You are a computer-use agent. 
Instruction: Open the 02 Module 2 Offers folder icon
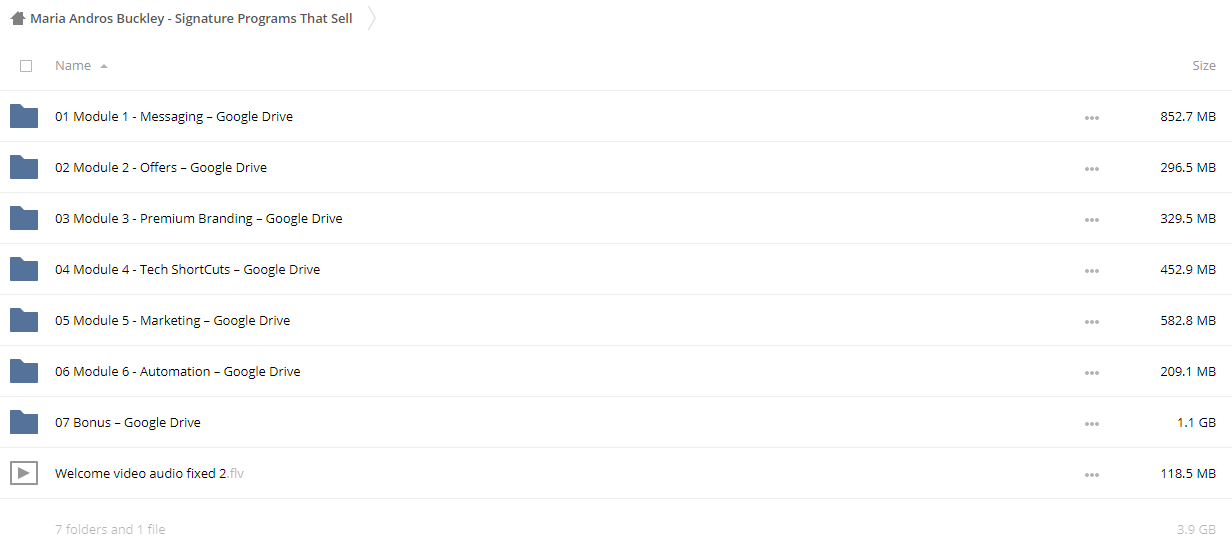pyautogui.click(x=24, y=167)
